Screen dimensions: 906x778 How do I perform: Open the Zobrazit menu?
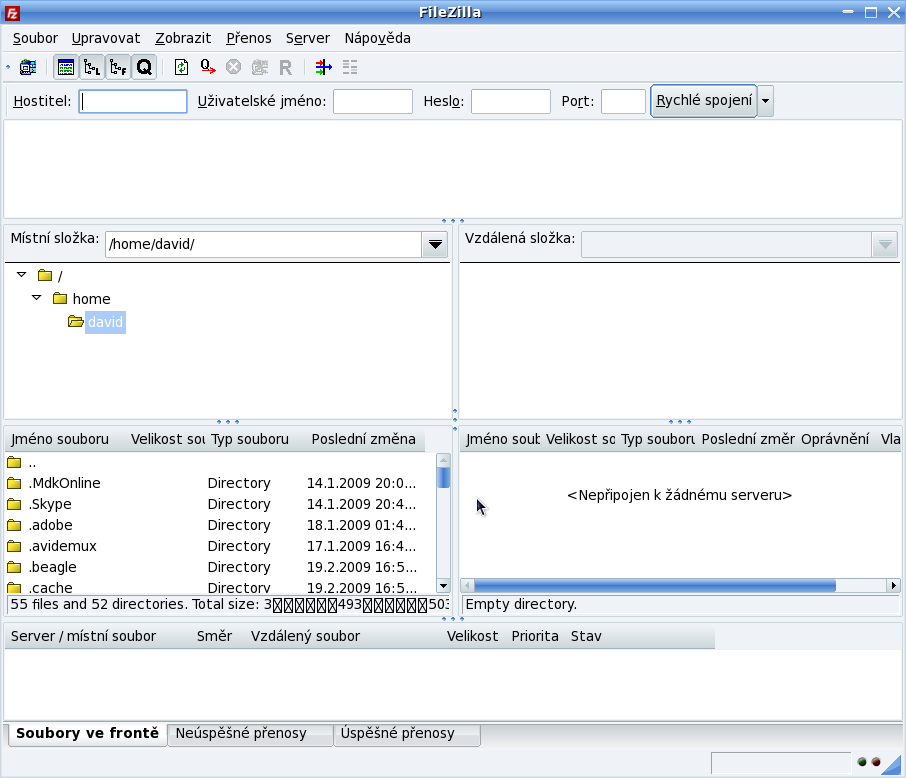tap(183, 38)
